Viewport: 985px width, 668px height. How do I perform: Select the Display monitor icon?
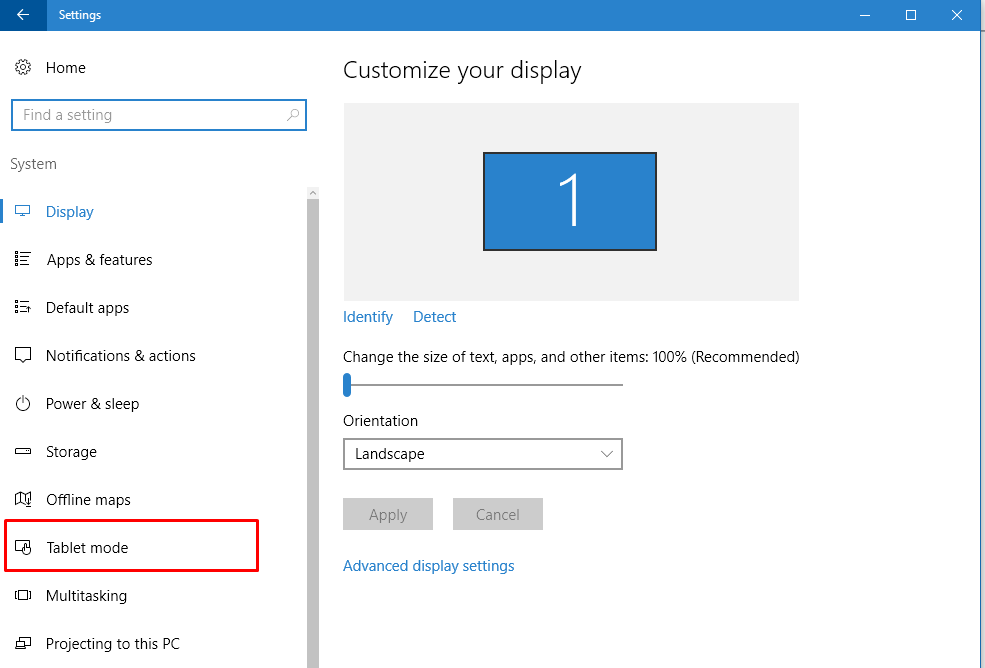(23, 212)
